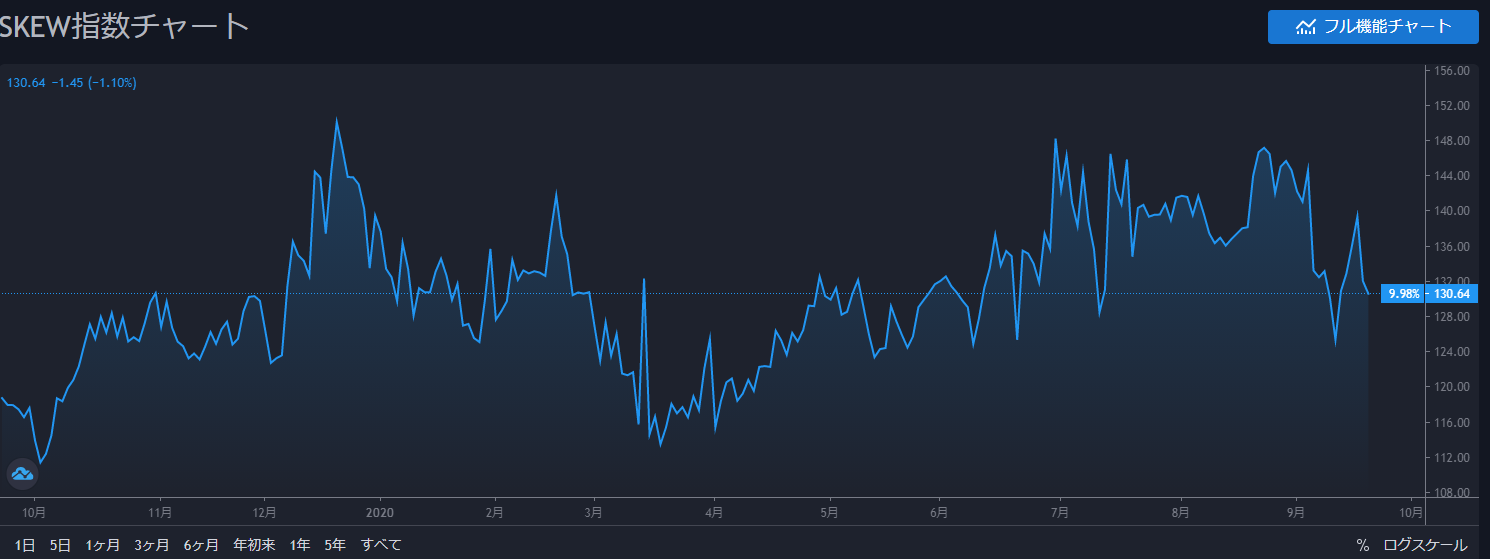The image size is (1490, 559).
Task: Click the 2020 label on time axis
Action: pyautogui.click(x=380, y=512)
